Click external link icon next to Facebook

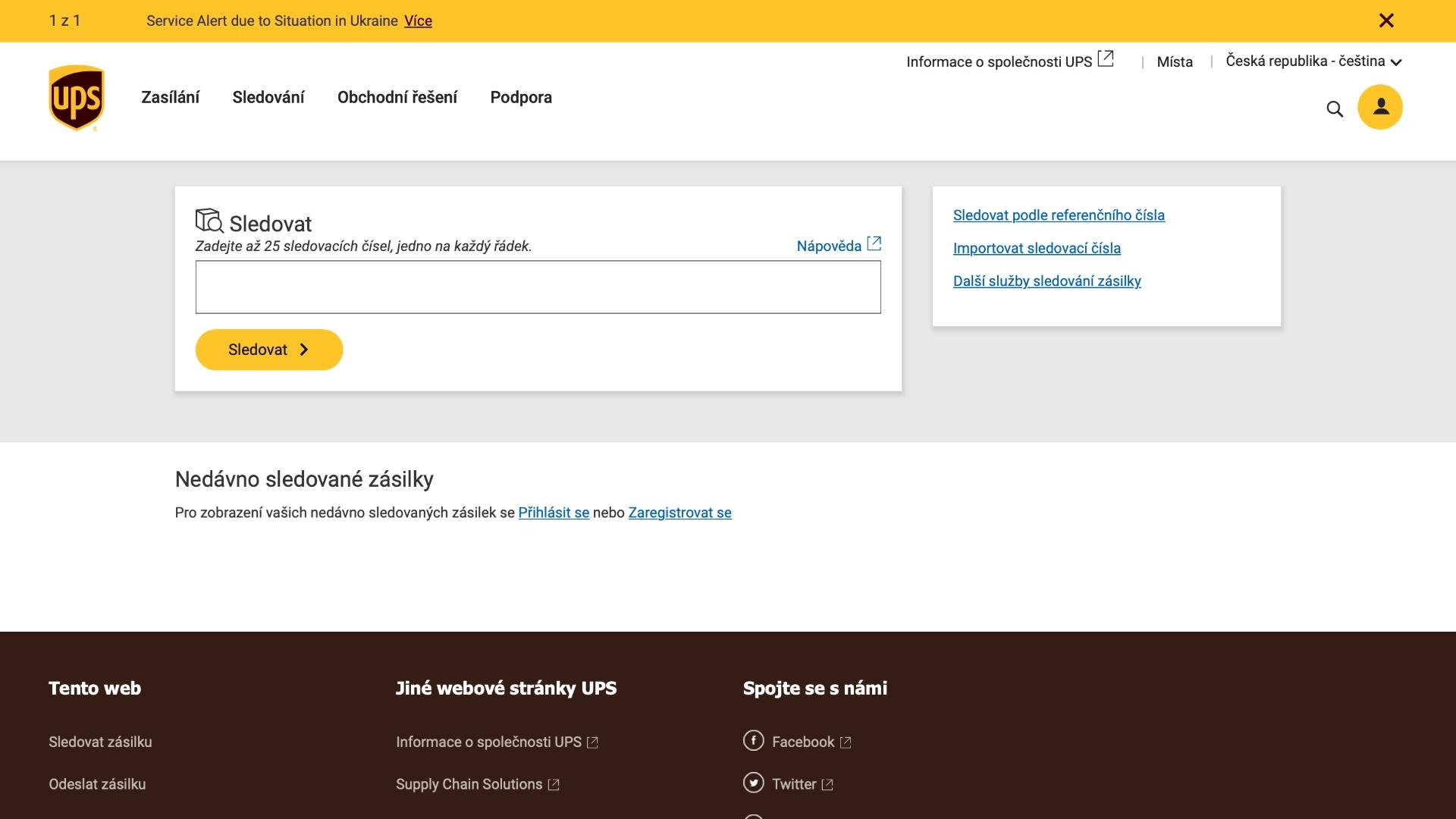click(846, 742)
